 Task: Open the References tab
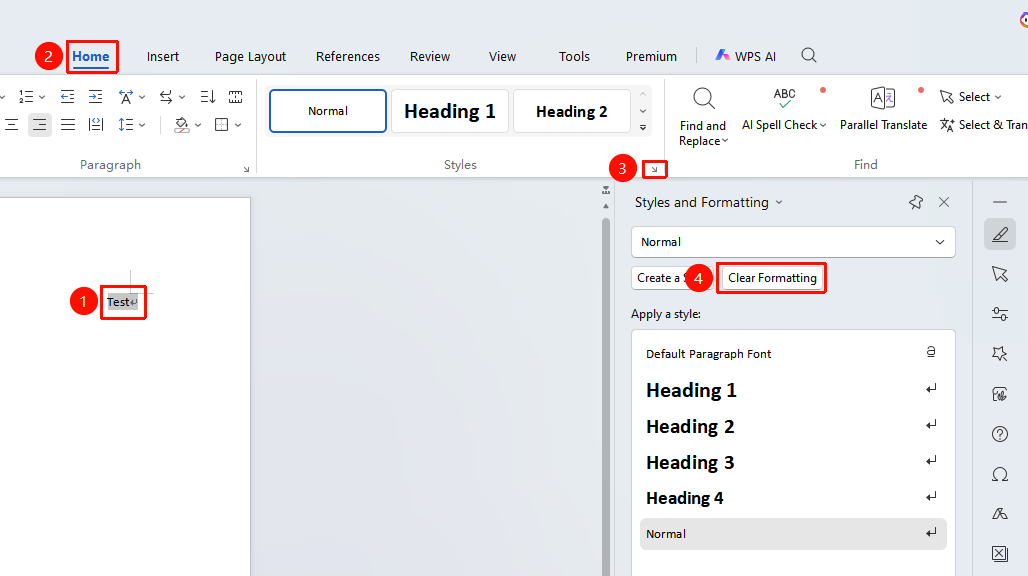[x=347, y=57]
